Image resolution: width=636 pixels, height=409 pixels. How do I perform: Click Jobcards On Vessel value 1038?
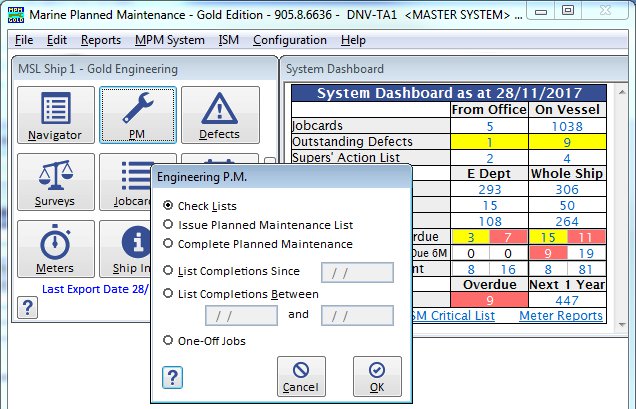[567, 126]
